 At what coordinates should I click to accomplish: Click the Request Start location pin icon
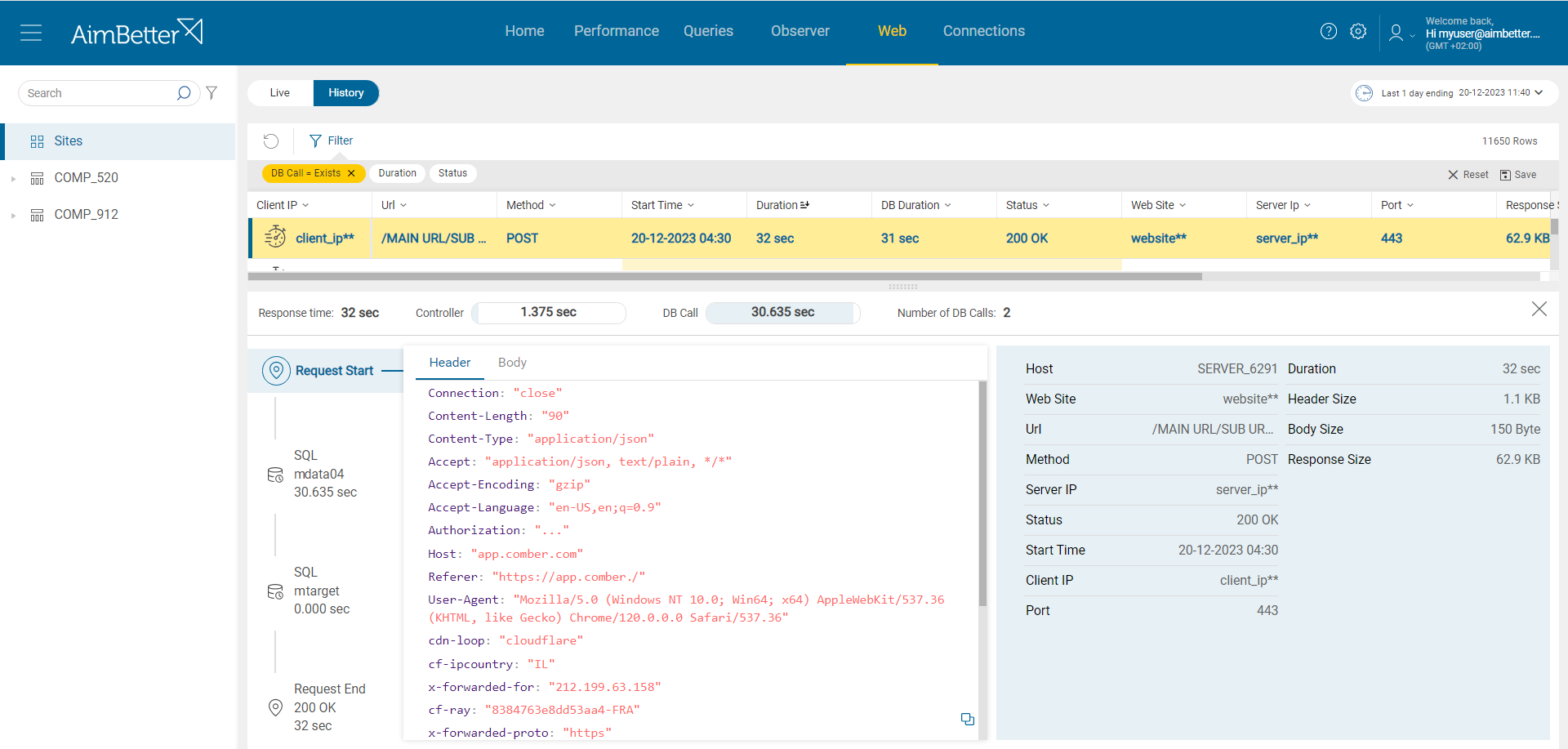coord(276,370)
